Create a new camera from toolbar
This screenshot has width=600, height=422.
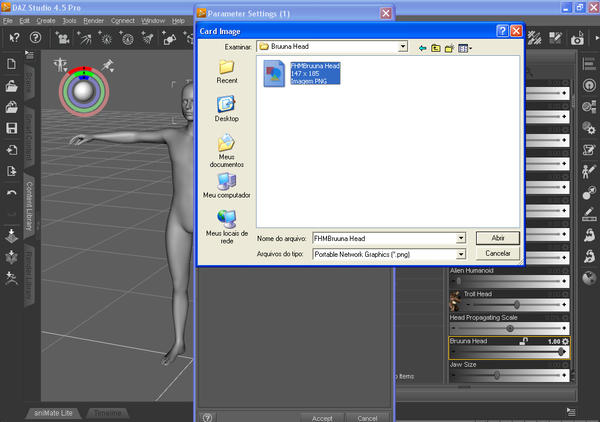[63, 38]
